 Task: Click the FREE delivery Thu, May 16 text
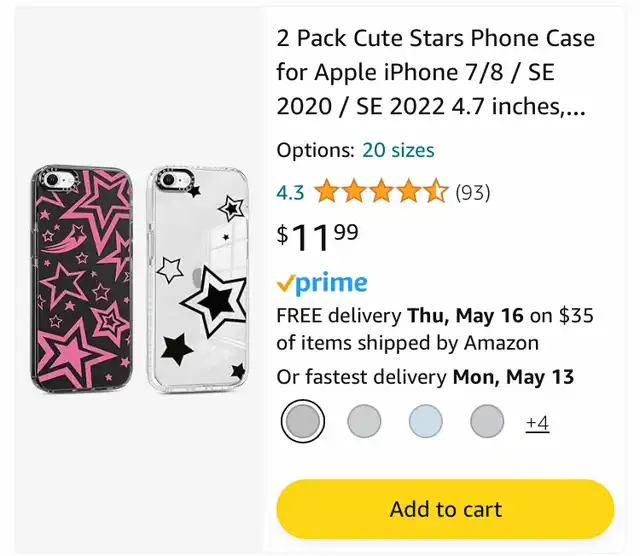(400, 316)
